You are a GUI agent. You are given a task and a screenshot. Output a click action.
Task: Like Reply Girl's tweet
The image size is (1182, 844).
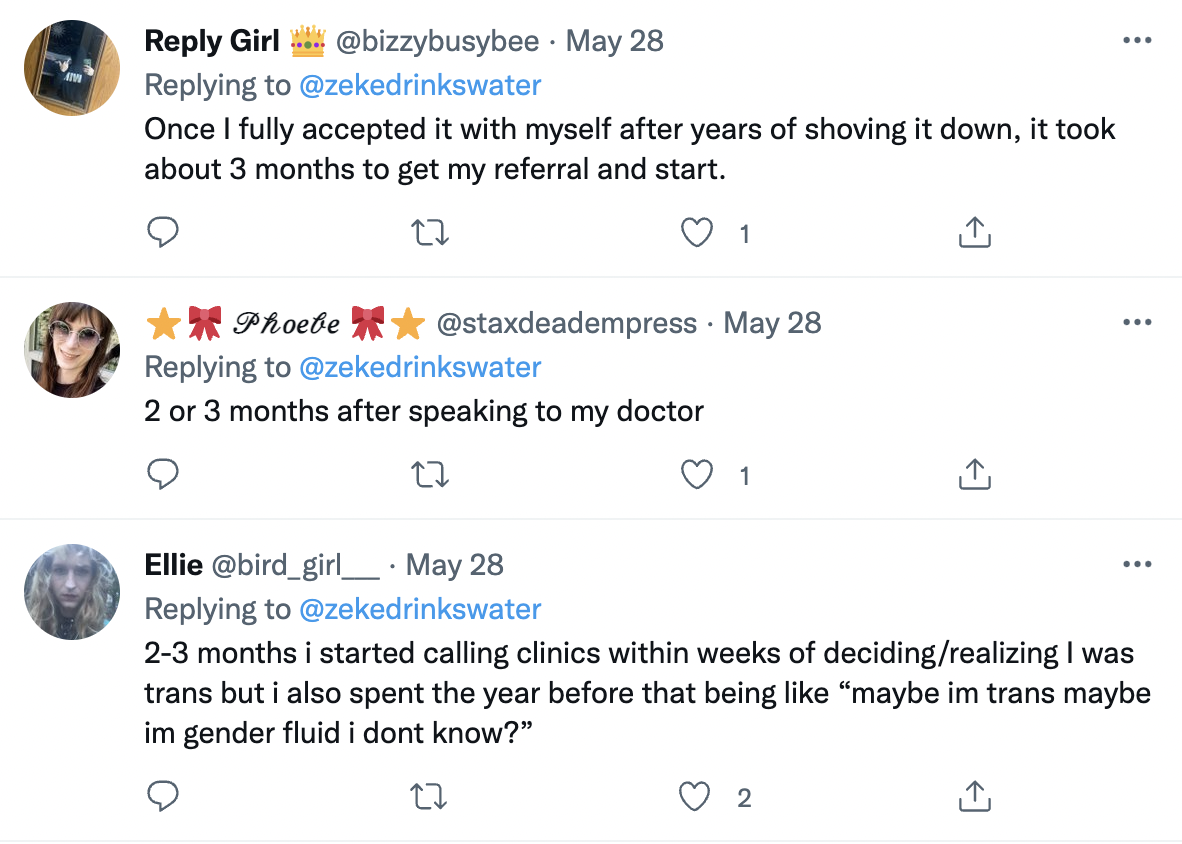coord(696,233)
